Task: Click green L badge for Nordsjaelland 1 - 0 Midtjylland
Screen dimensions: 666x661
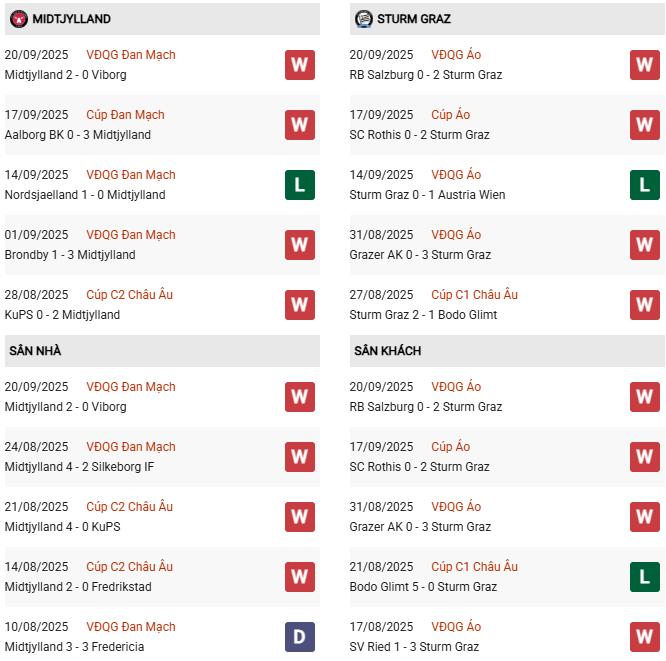Action: [x=299, y=185]
